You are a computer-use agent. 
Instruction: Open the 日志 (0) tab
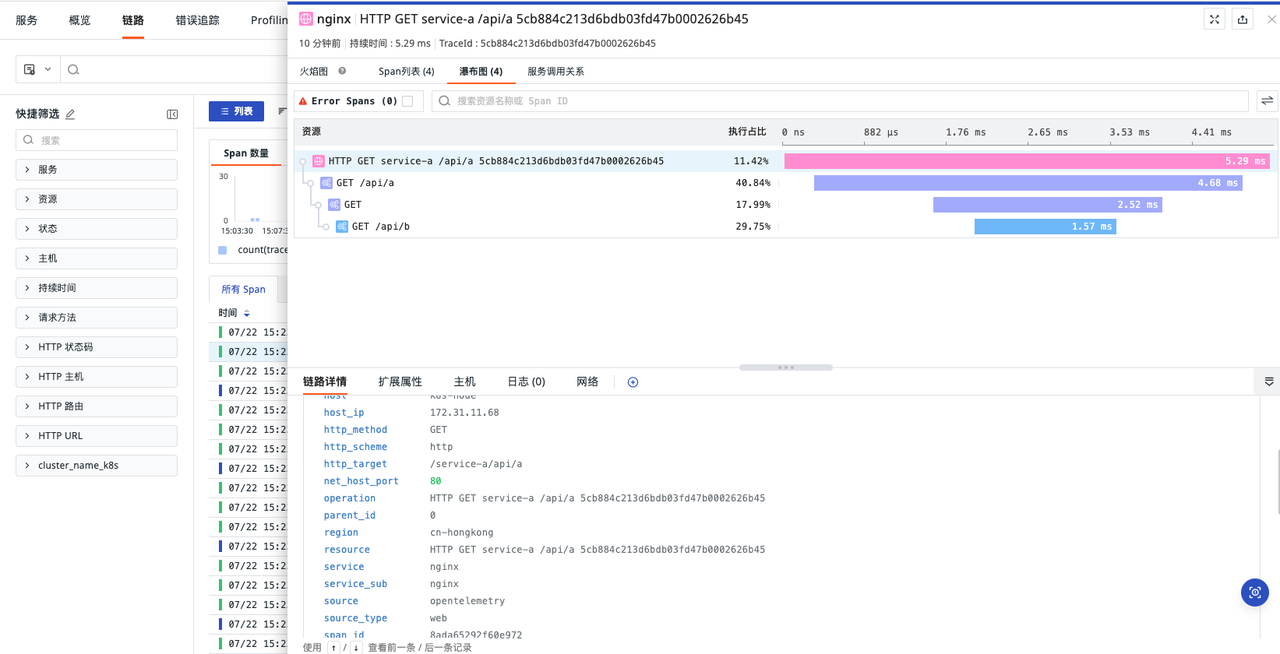(526, 382)
